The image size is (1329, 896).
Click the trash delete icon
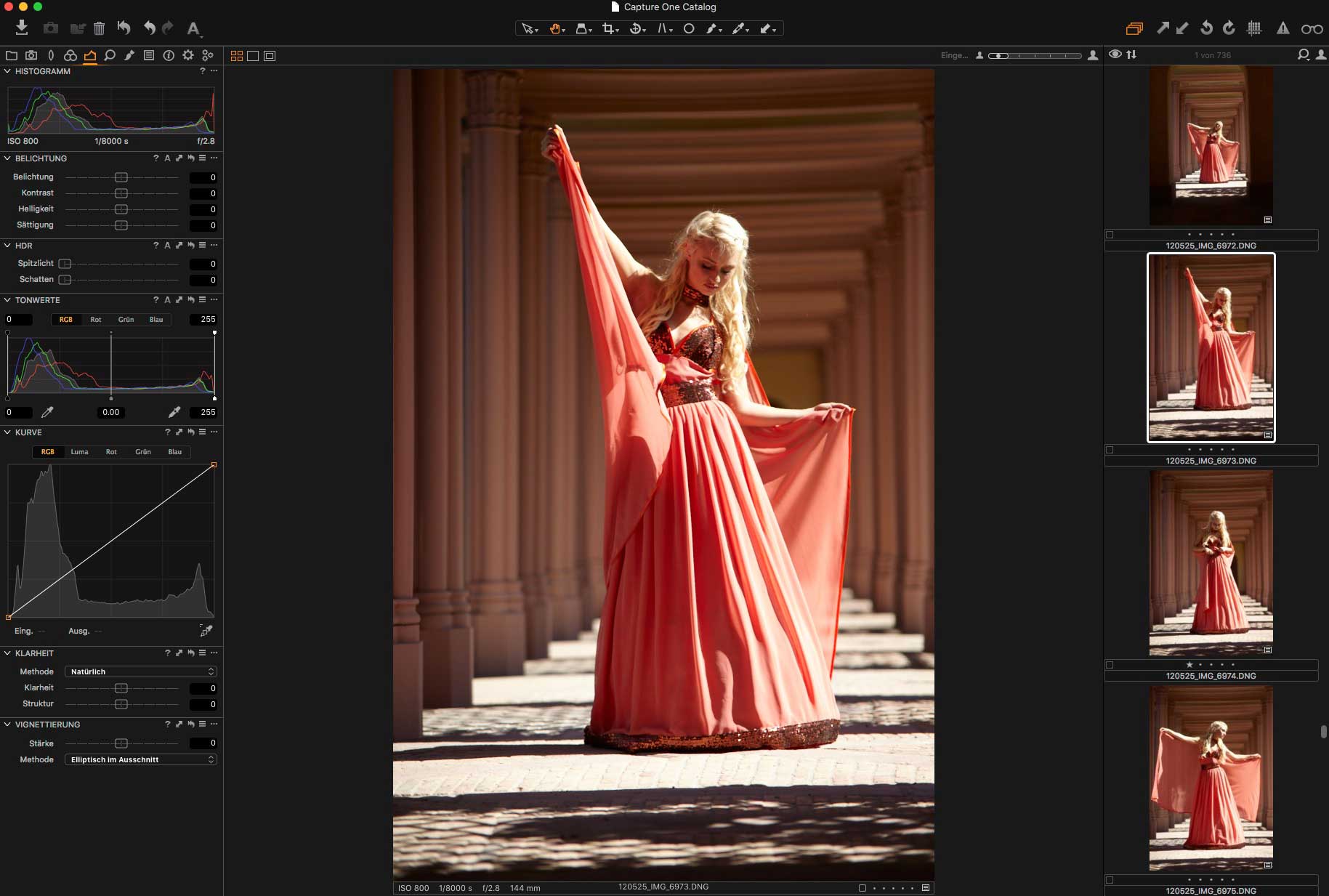(100, 28)
